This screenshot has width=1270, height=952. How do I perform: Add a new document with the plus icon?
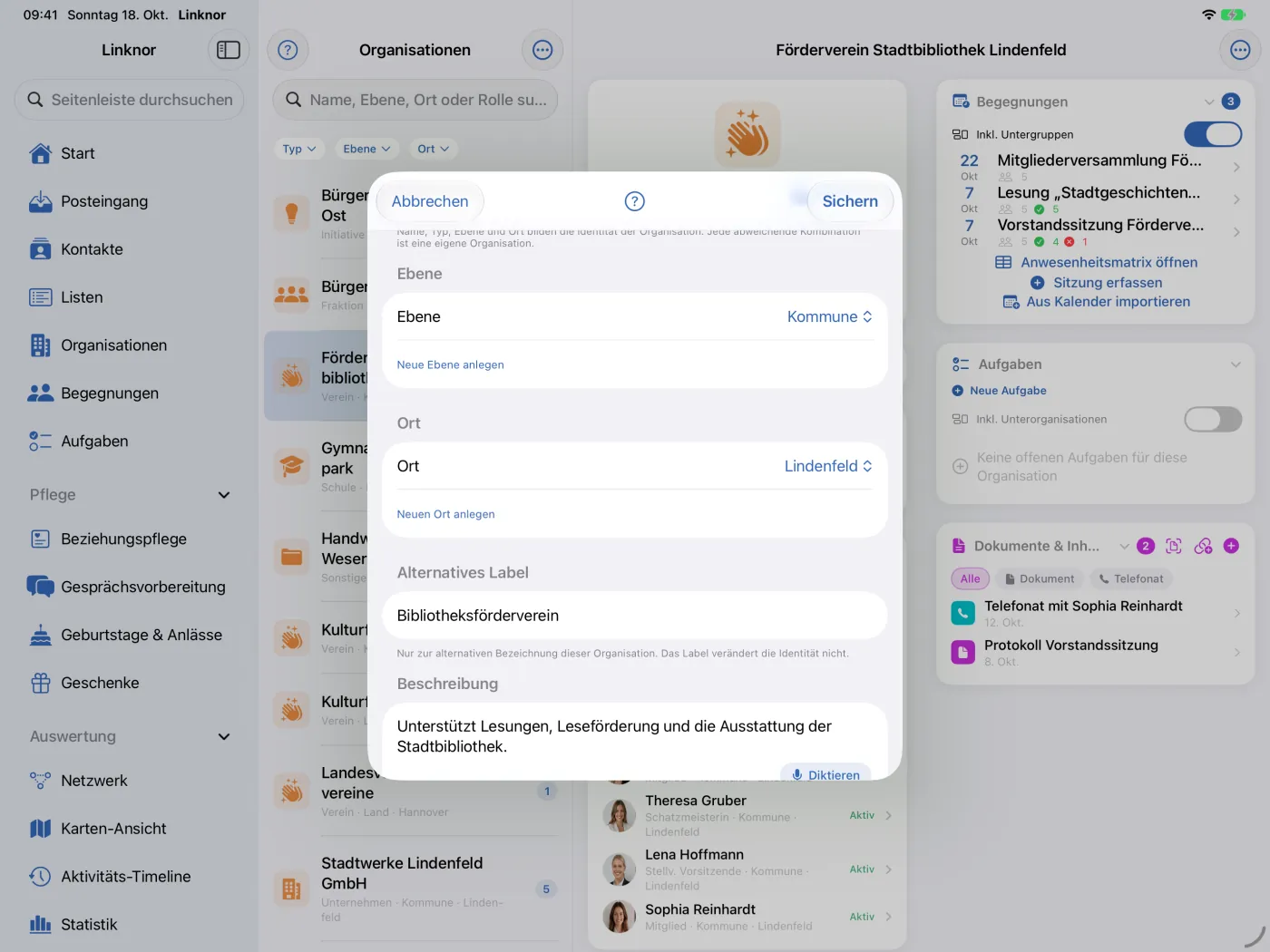[x=1231, y=546]
